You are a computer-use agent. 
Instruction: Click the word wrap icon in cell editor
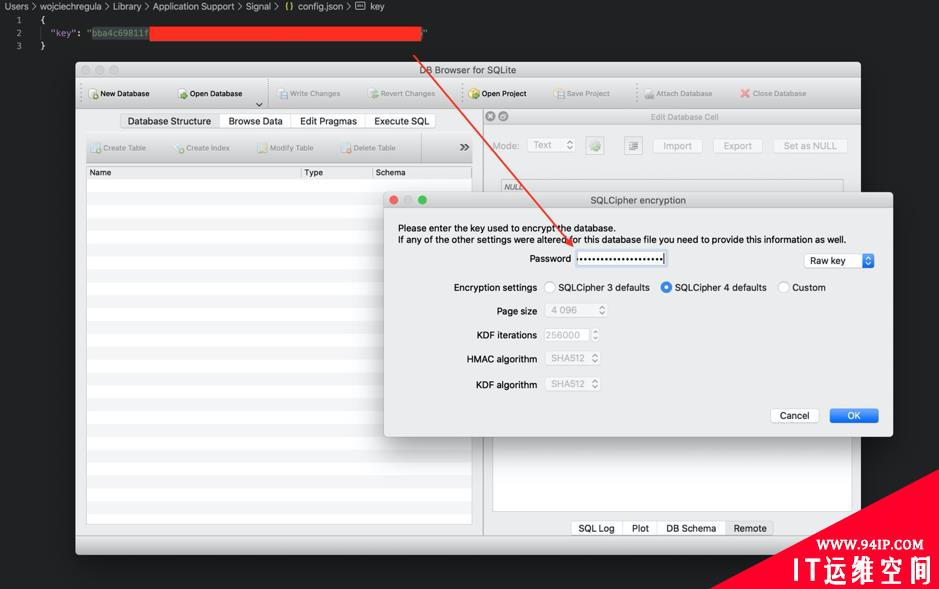tap(633, 145)
